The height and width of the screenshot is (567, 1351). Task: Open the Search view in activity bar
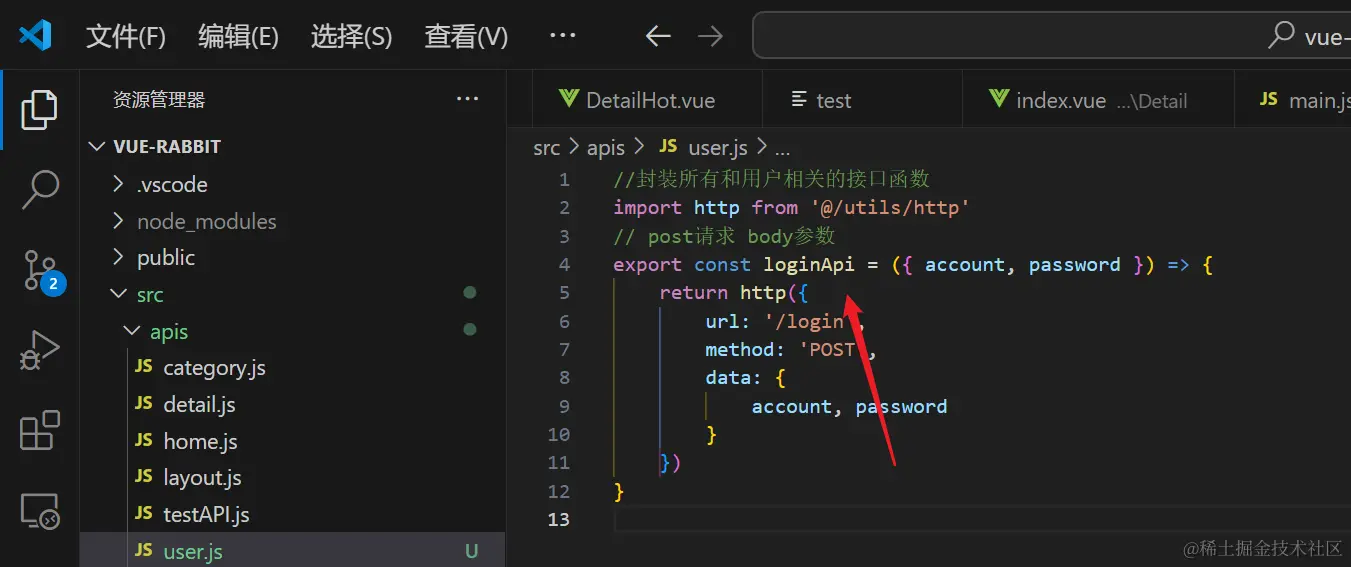click(39, 189)
